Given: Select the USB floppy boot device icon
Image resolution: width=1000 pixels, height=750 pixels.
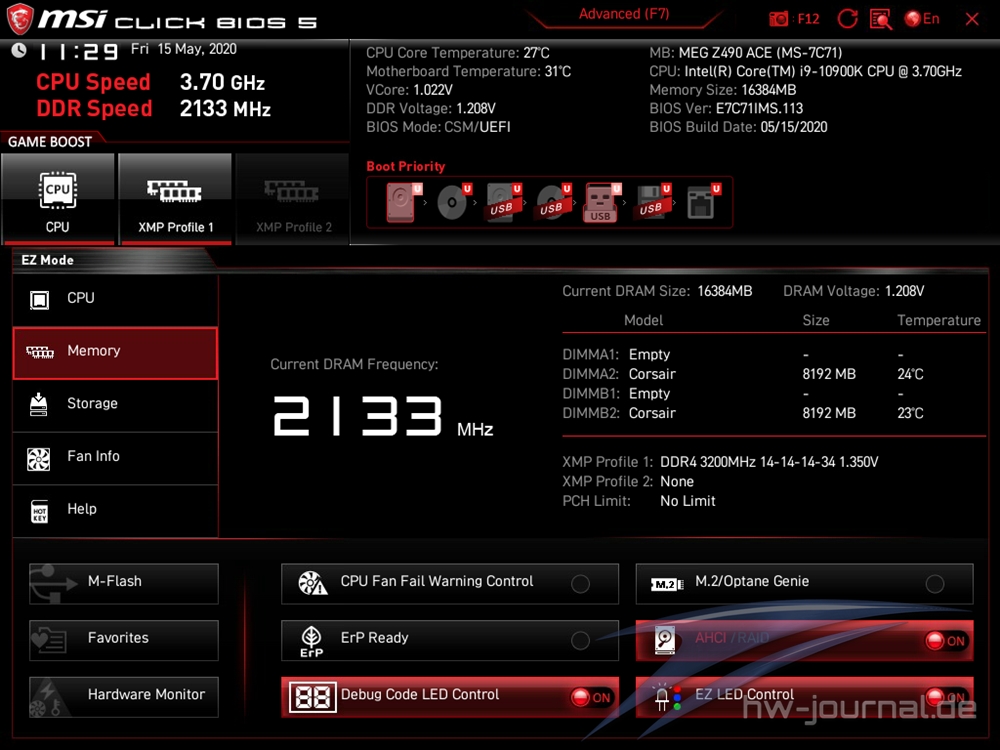Looking at the screenshot, I should (652, 202).
